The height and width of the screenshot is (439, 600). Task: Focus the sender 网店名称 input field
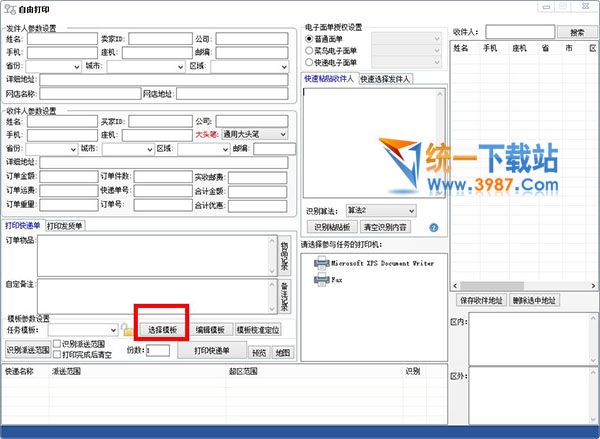[x=90, y=93]
